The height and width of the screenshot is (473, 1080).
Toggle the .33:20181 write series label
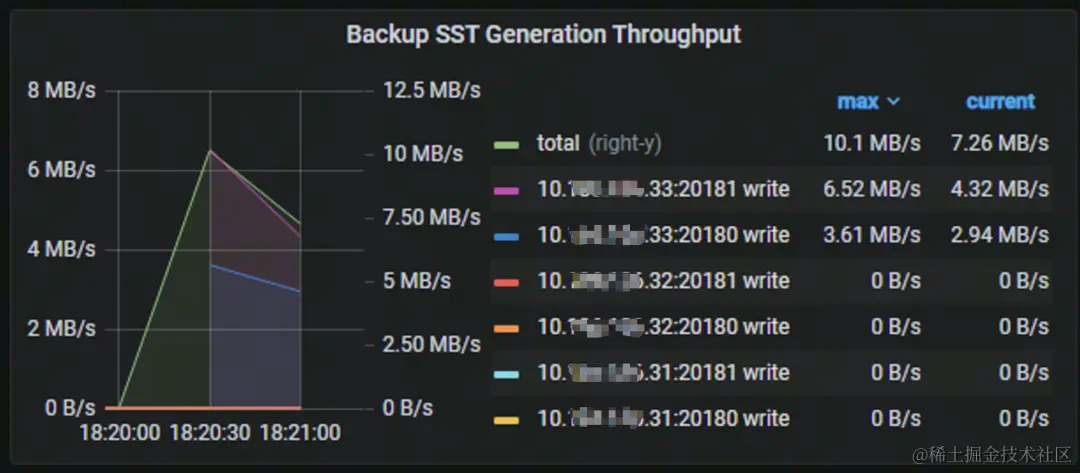[x=663, y=189]
